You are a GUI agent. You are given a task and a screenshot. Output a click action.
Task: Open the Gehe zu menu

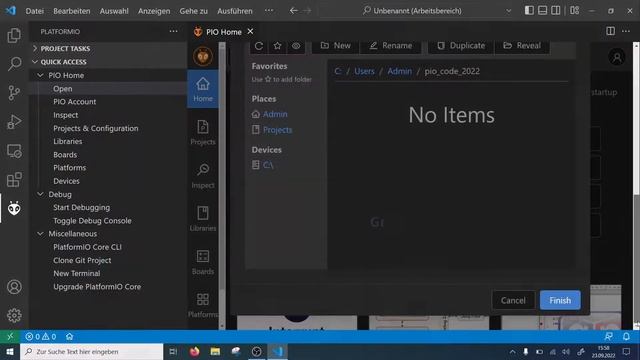click(193, 11)
